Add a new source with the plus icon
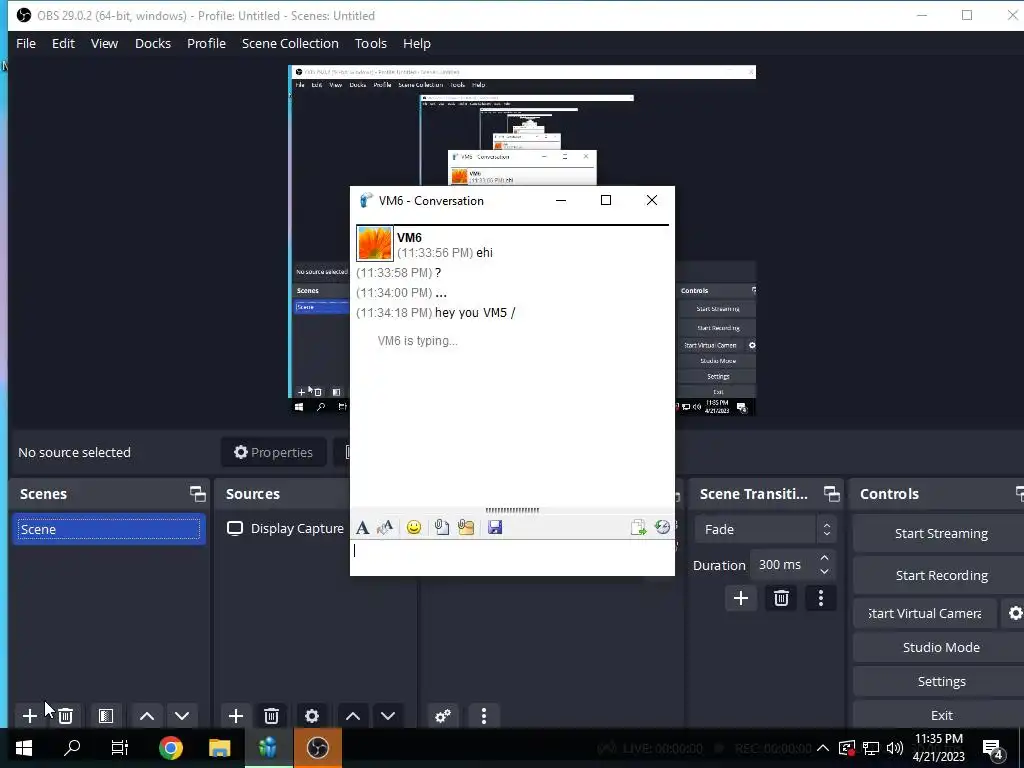 [236, 716]
